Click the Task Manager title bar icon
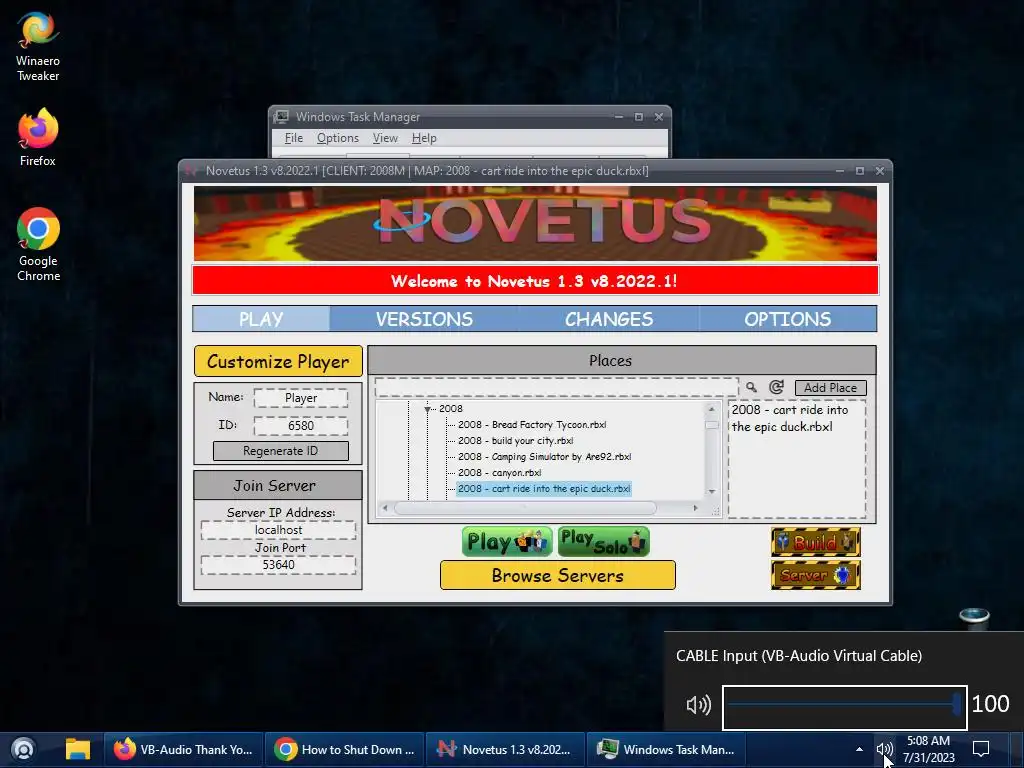Image resolution: width=1024 pixels, height=768 pixels. tap(281, 117)
